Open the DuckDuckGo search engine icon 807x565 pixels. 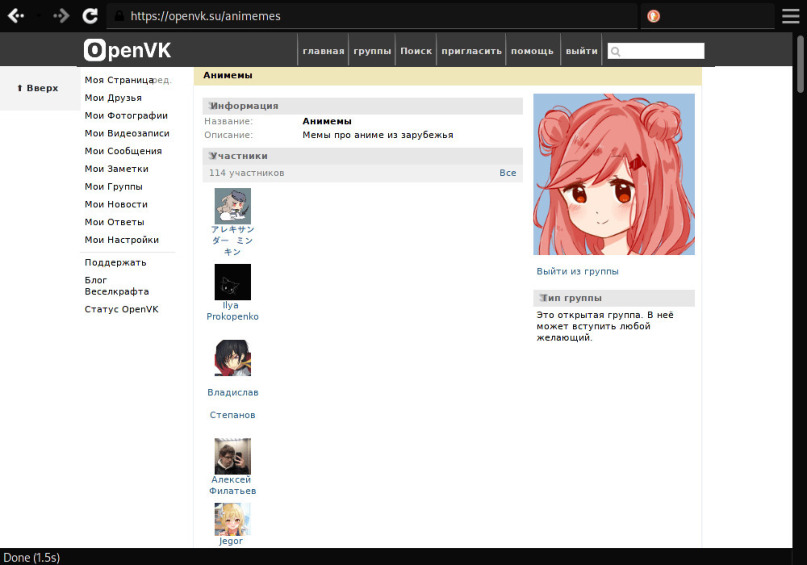[x=653, y=16]
